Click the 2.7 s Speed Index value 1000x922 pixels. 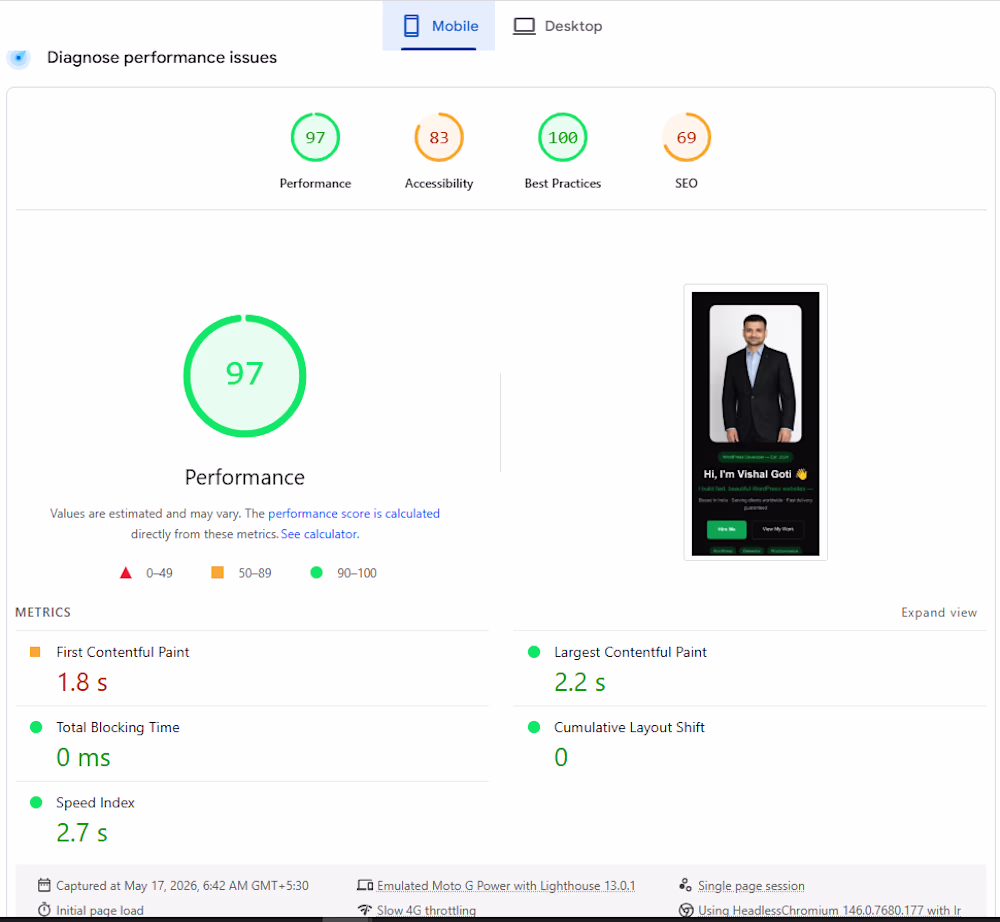point(82,833)
